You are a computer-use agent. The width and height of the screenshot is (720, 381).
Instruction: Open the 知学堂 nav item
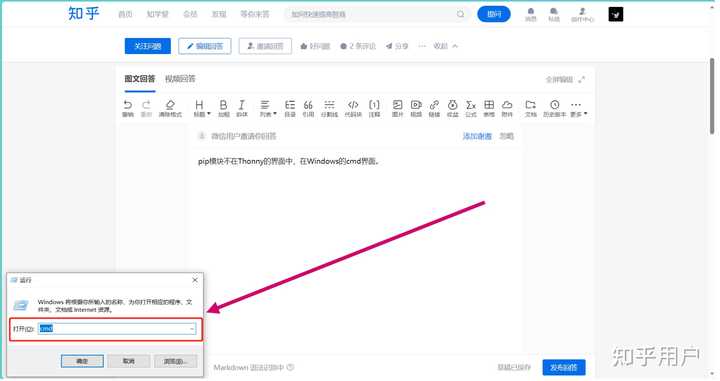(158, 14)
